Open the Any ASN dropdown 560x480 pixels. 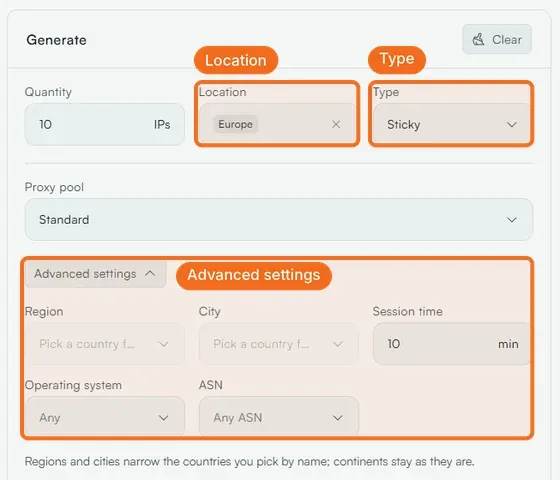279,417
